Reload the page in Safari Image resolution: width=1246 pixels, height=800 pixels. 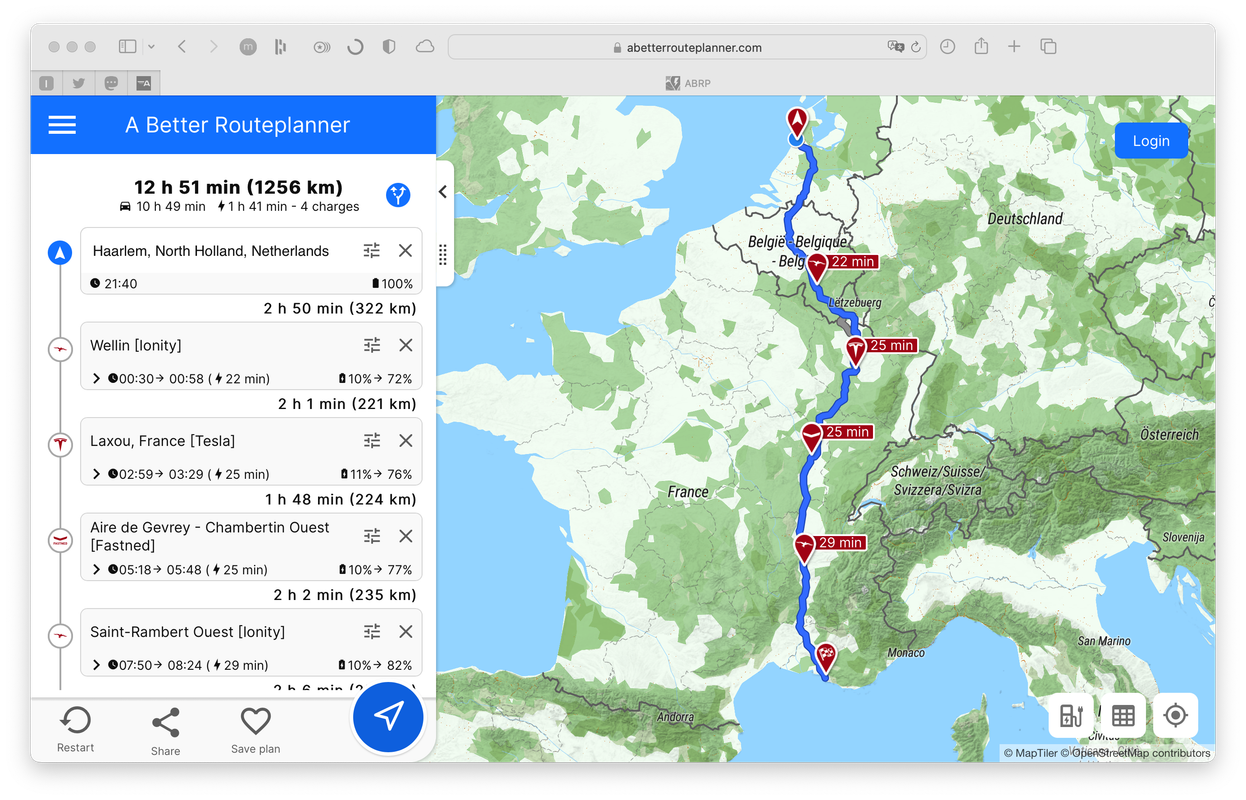coord(915,47)
